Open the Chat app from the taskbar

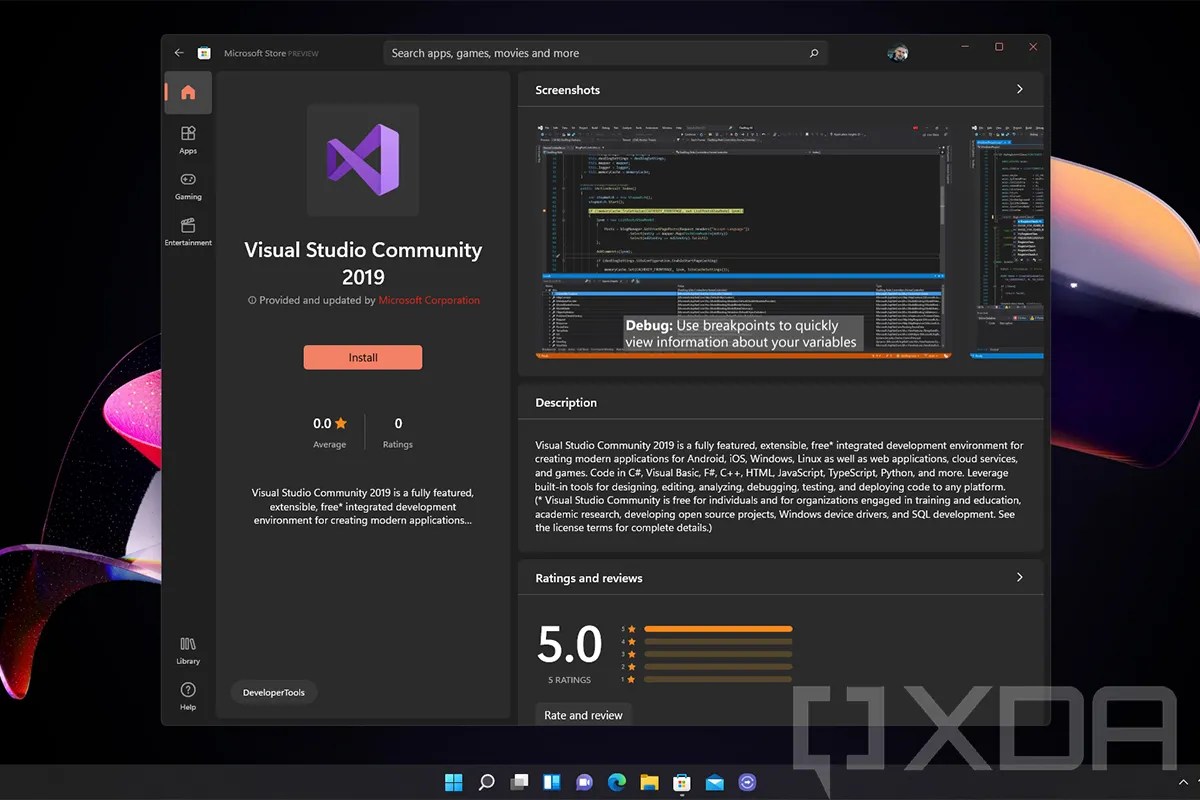tap(584, 782)
